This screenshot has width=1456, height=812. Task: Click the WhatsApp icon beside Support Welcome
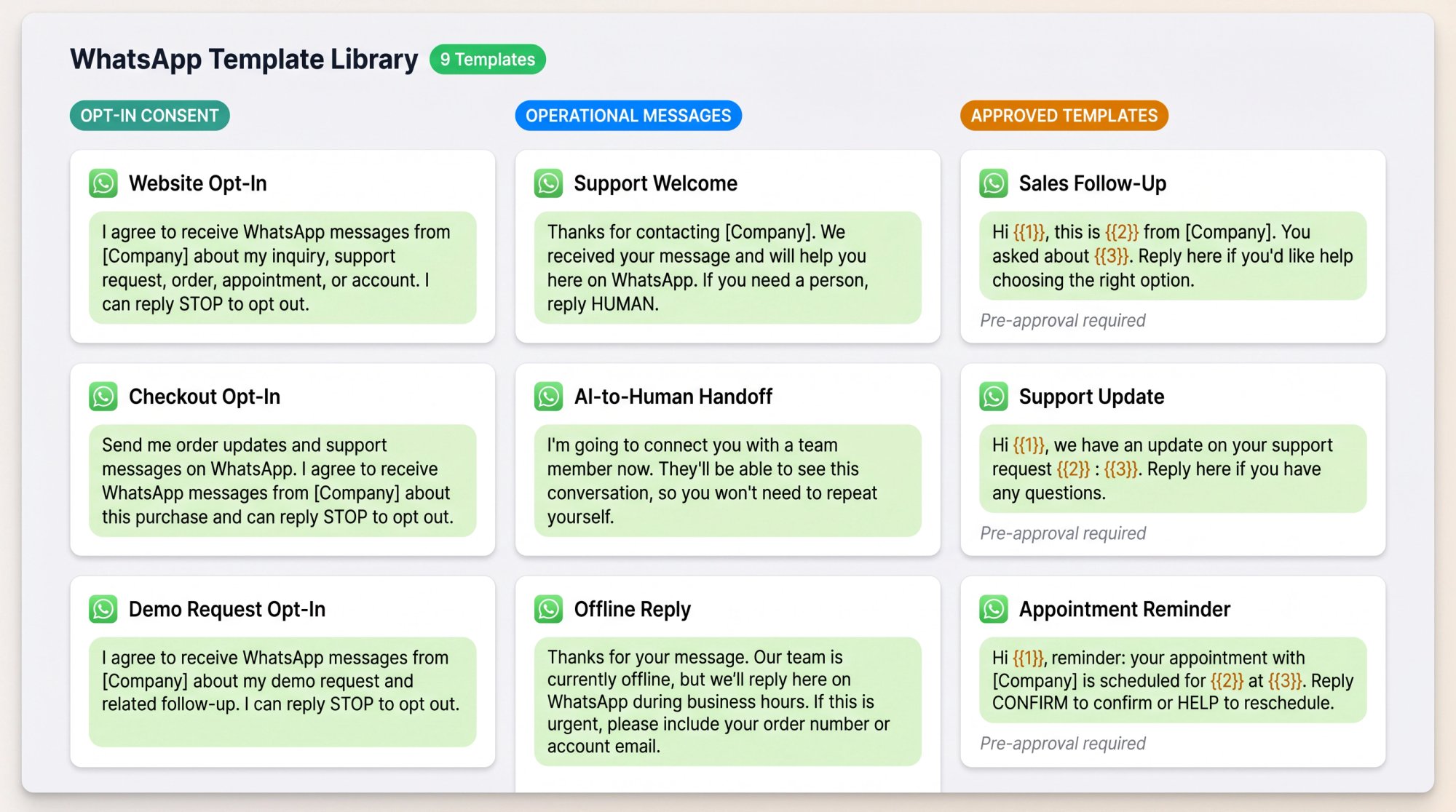point(548,183)
